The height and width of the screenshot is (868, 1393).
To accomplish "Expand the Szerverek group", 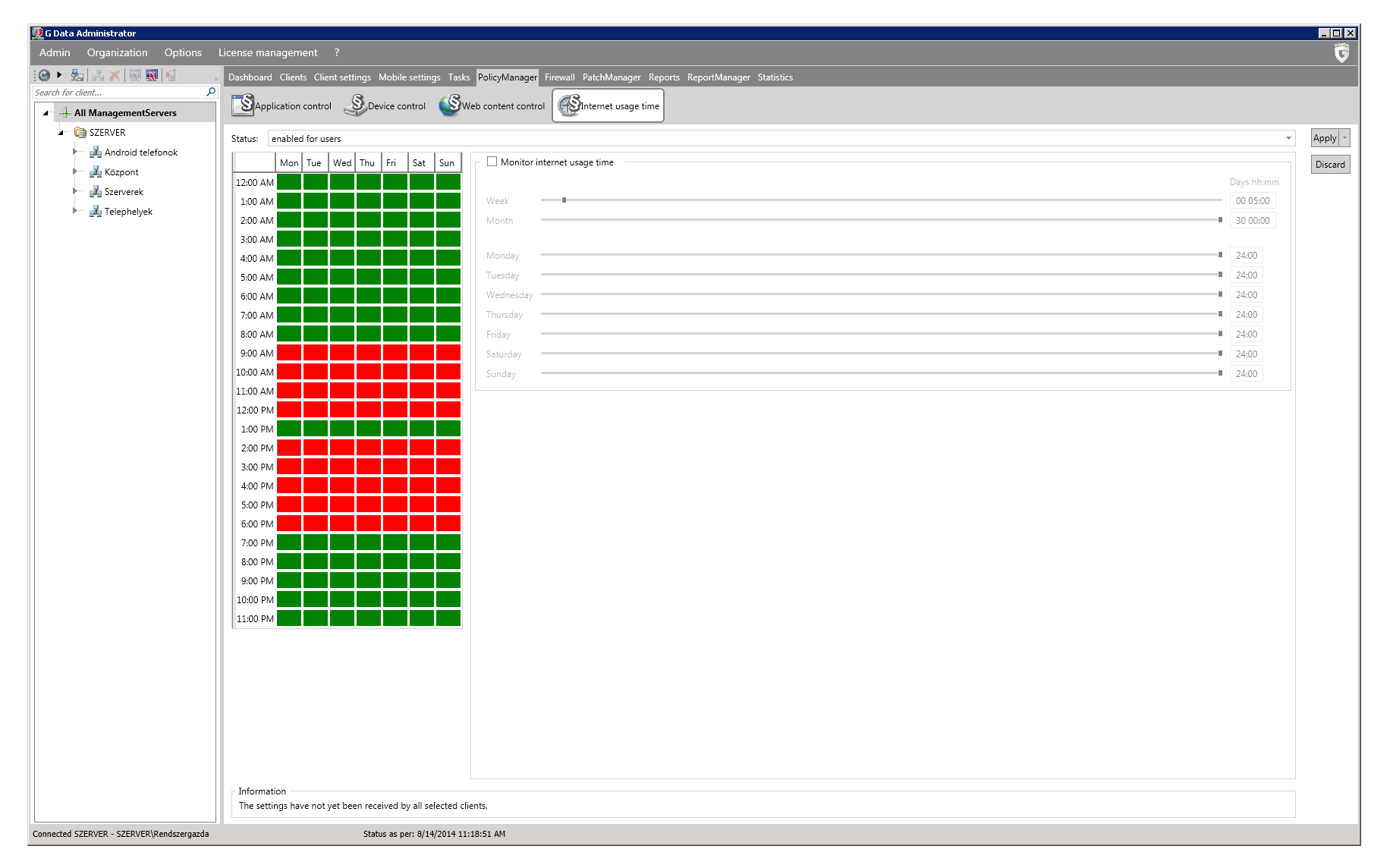I will (75, 191).
